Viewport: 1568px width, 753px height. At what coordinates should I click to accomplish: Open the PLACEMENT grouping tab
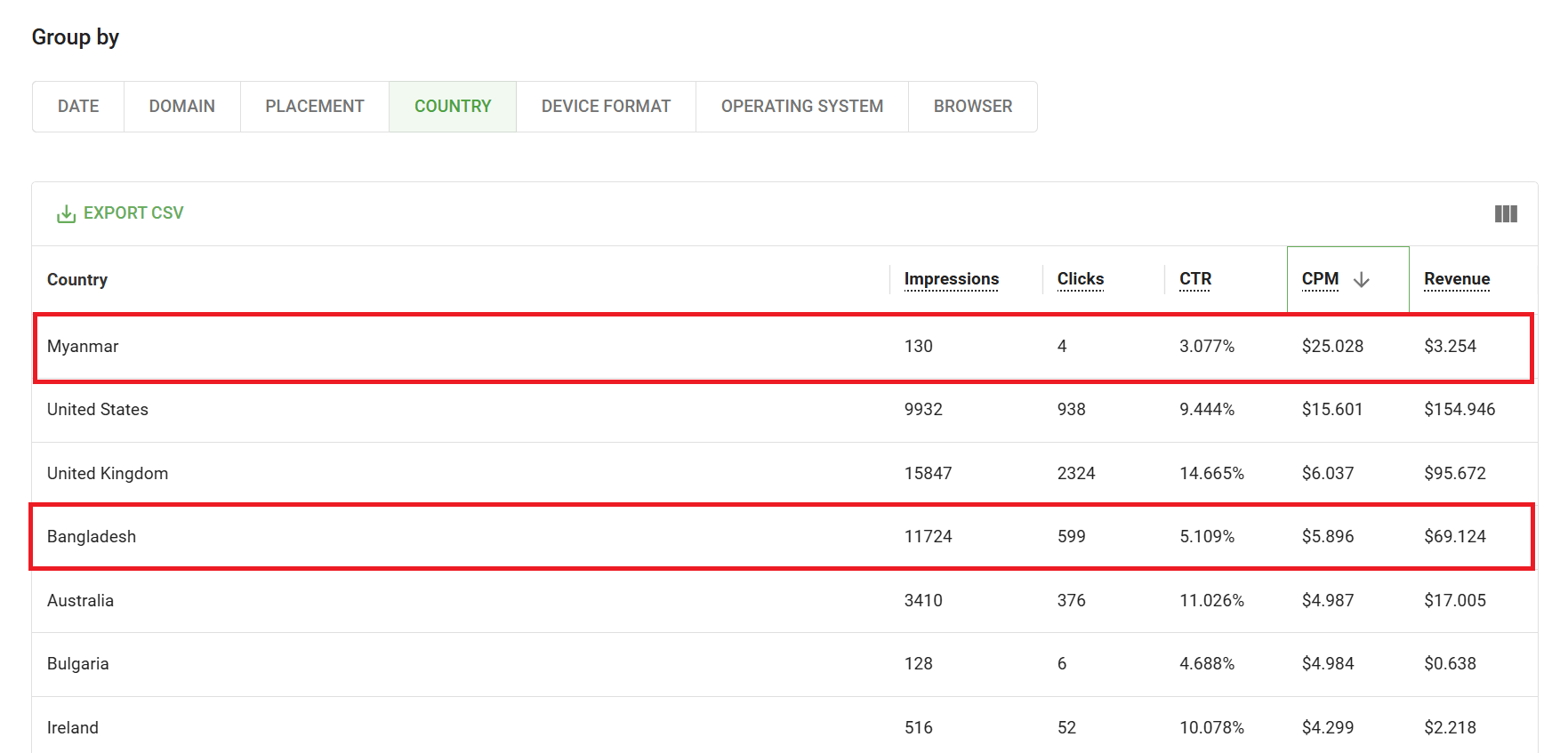coord(314,107)
